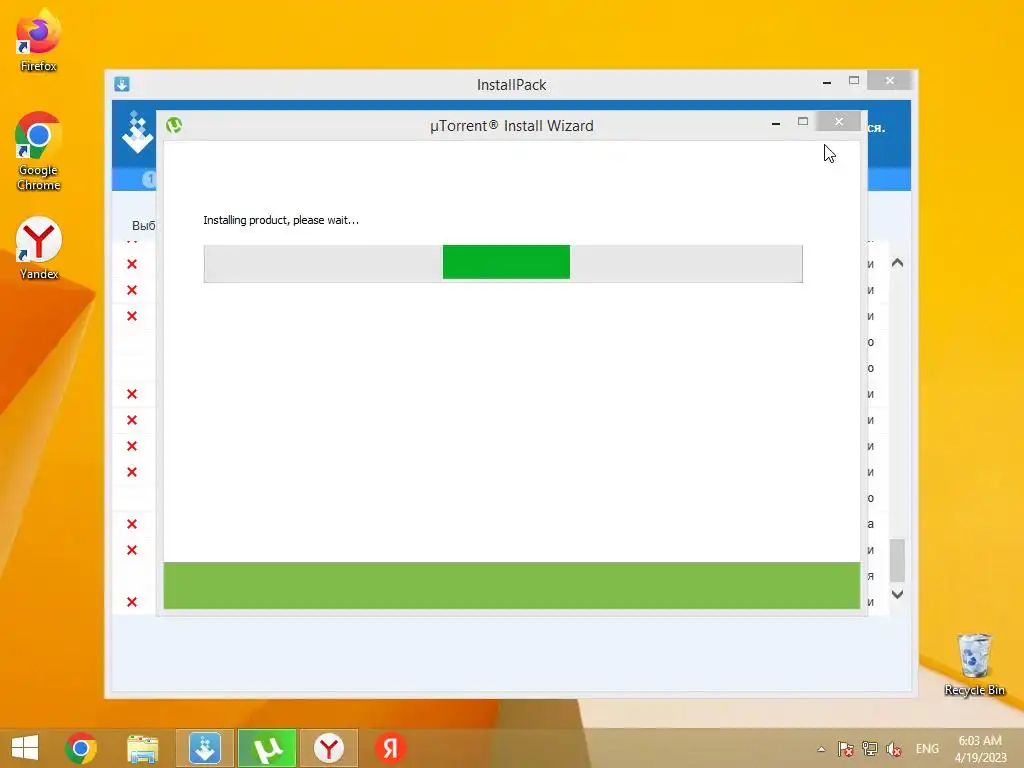Click the bottom-most red X in InstallPack list
This screenshot has height=768, width=1024.
pyautogui.click(x=132, y=602)
